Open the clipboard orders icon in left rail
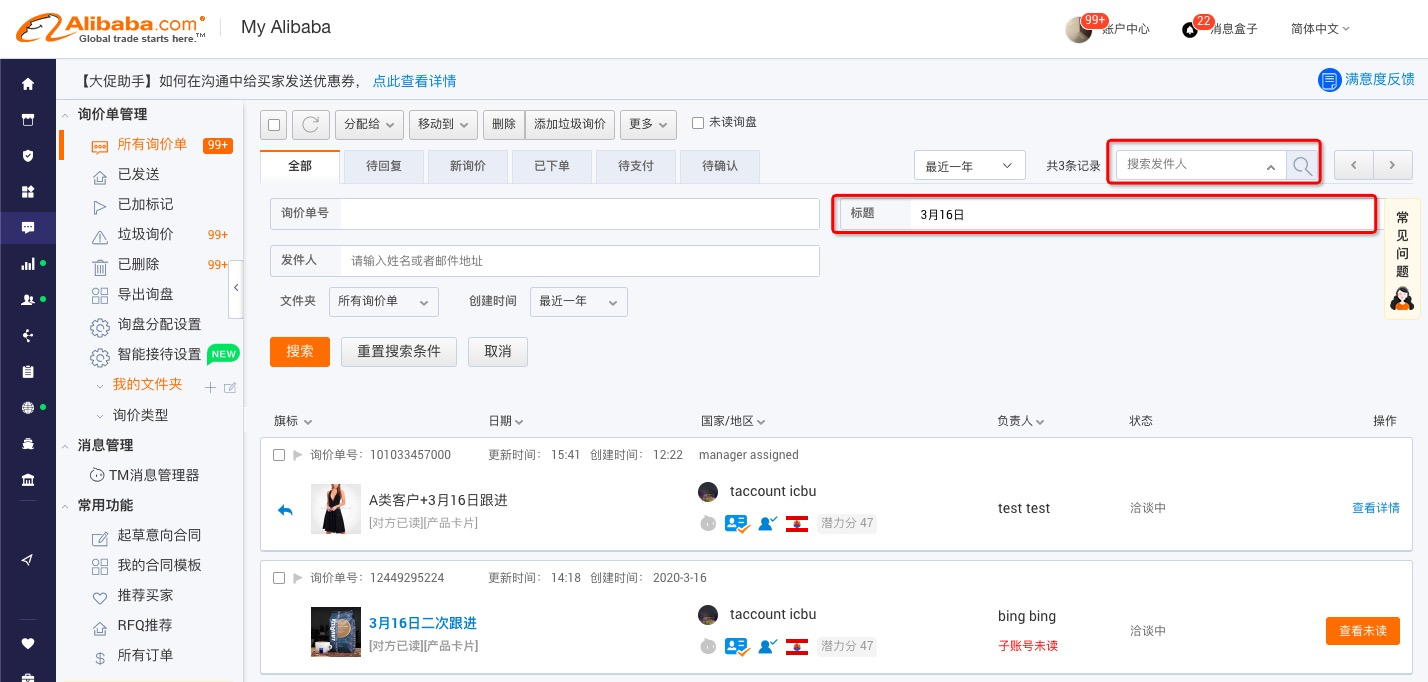 pos(28,372)
